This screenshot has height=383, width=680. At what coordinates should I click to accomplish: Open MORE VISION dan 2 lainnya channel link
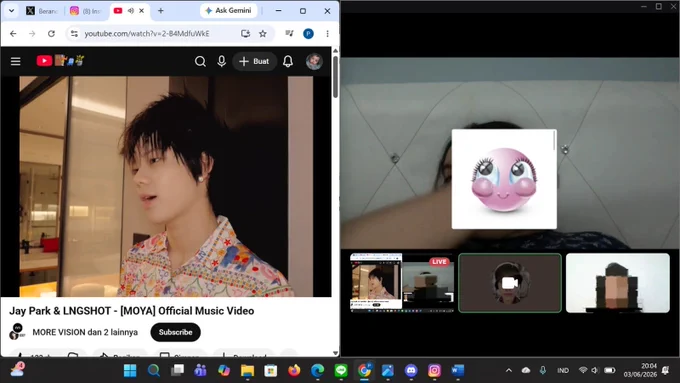[85, 332]
